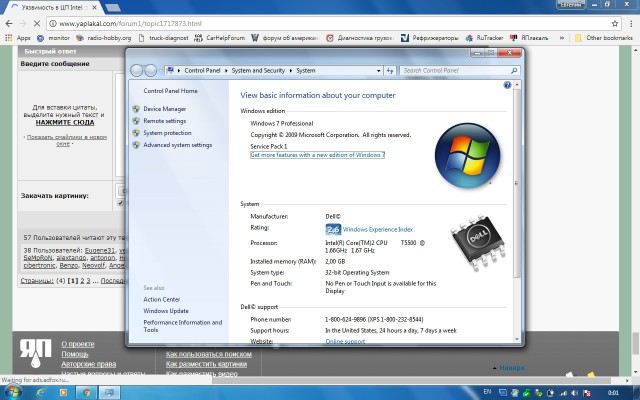
Task: Open О проекте footer link
Action: [78, 344]
